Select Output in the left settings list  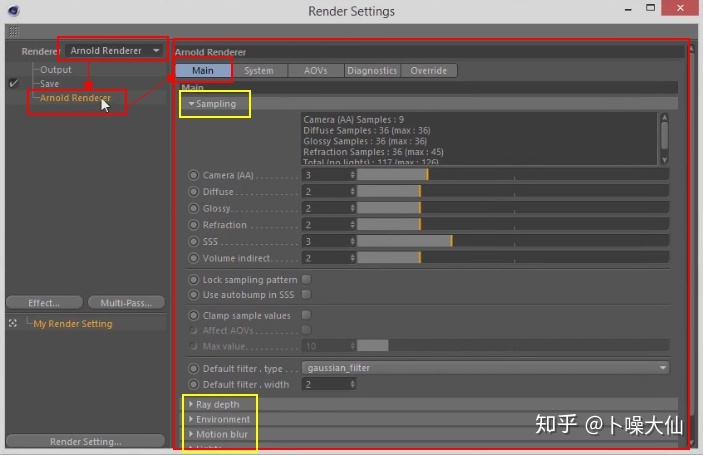(x=56, y=69)
